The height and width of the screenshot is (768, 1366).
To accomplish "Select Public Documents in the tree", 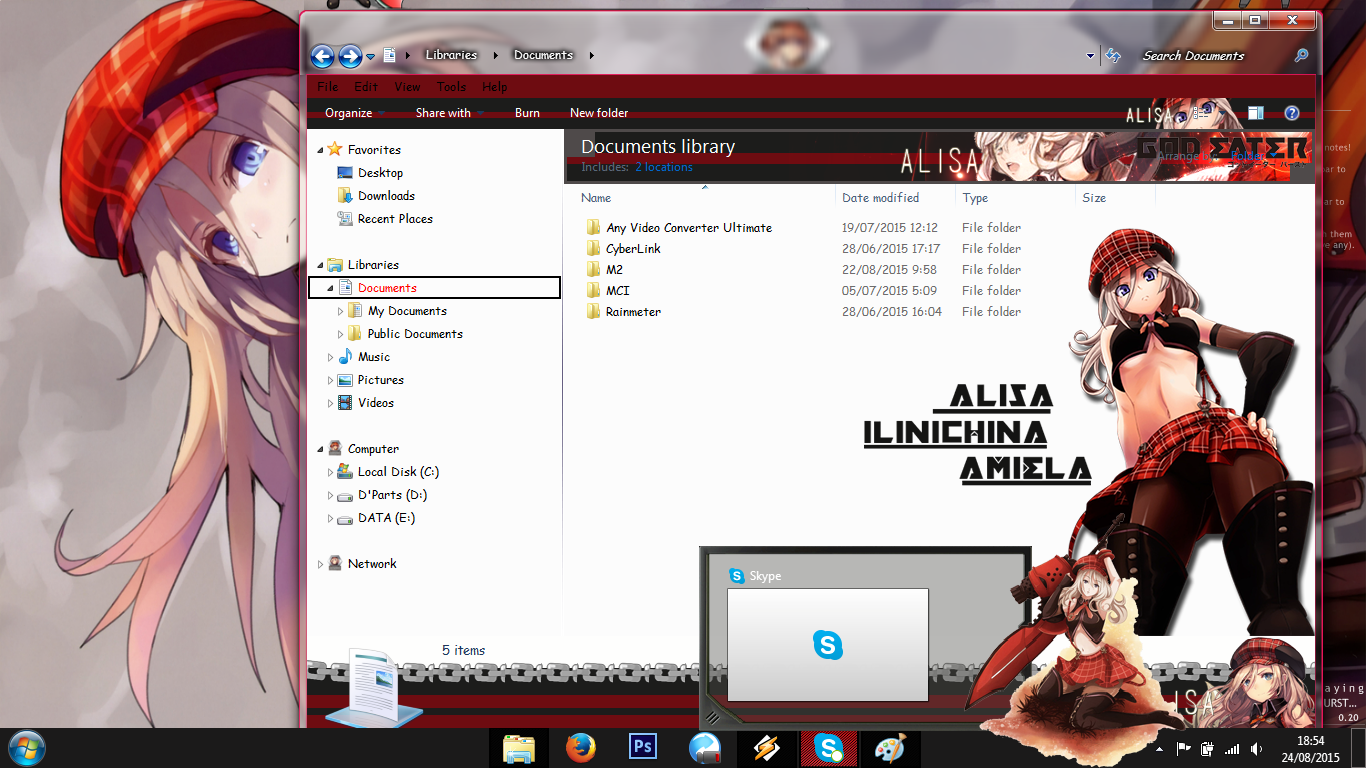I will [415, 334].
